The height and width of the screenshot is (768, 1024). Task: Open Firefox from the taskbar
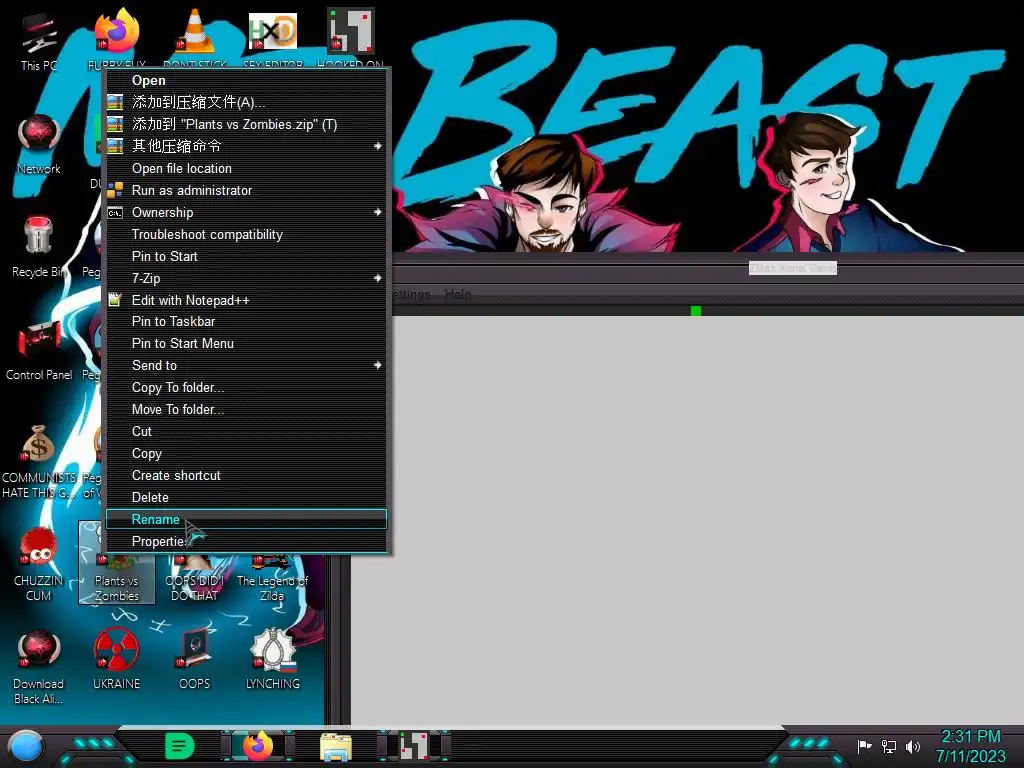coord(258,746)
